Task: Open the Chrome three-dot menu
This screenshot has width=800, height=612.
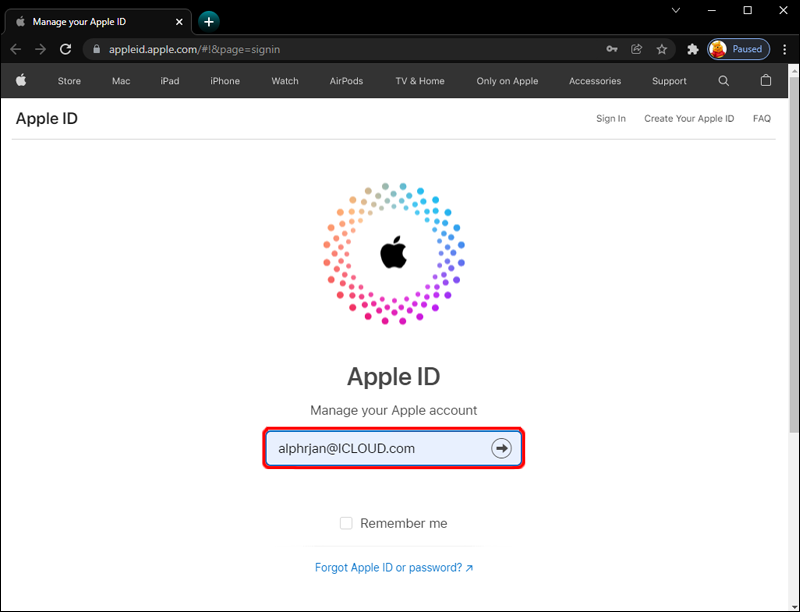Action: coord(785,49)
